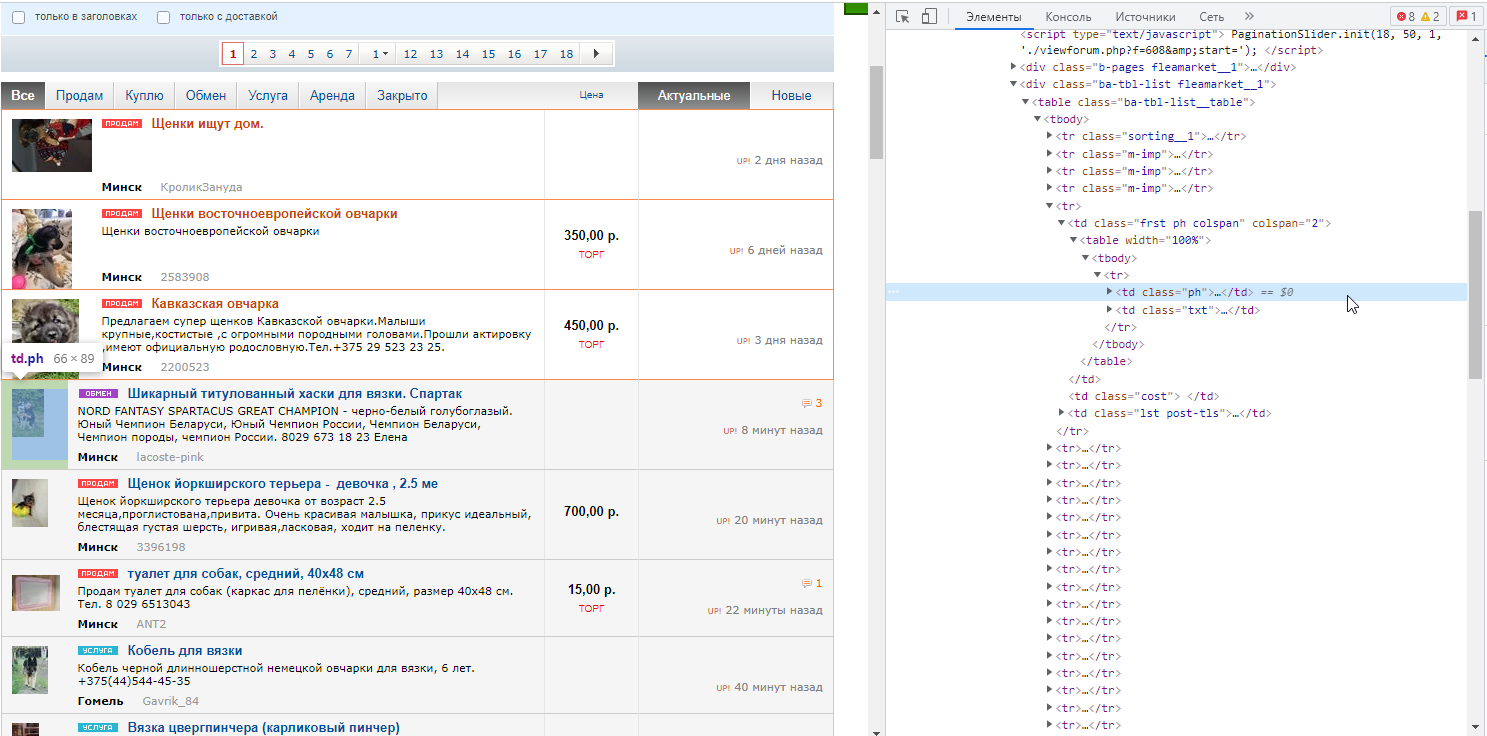Image resolution: width=1487 pixels, height=736 pixels.
Task: Show more DevTools tabs via double chevron
Action: click(1249, 16)
